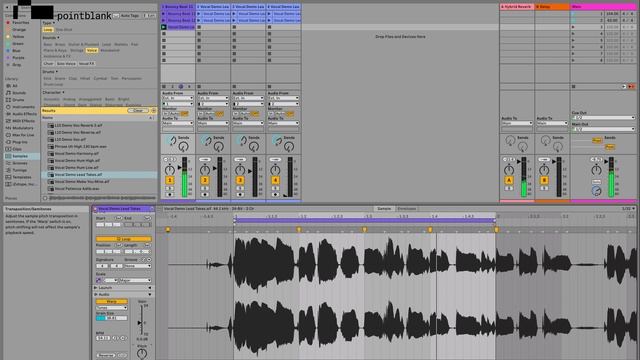The image size is (640, 360).
Task: Click track 1 pan knob
Action: click(169, 170)
